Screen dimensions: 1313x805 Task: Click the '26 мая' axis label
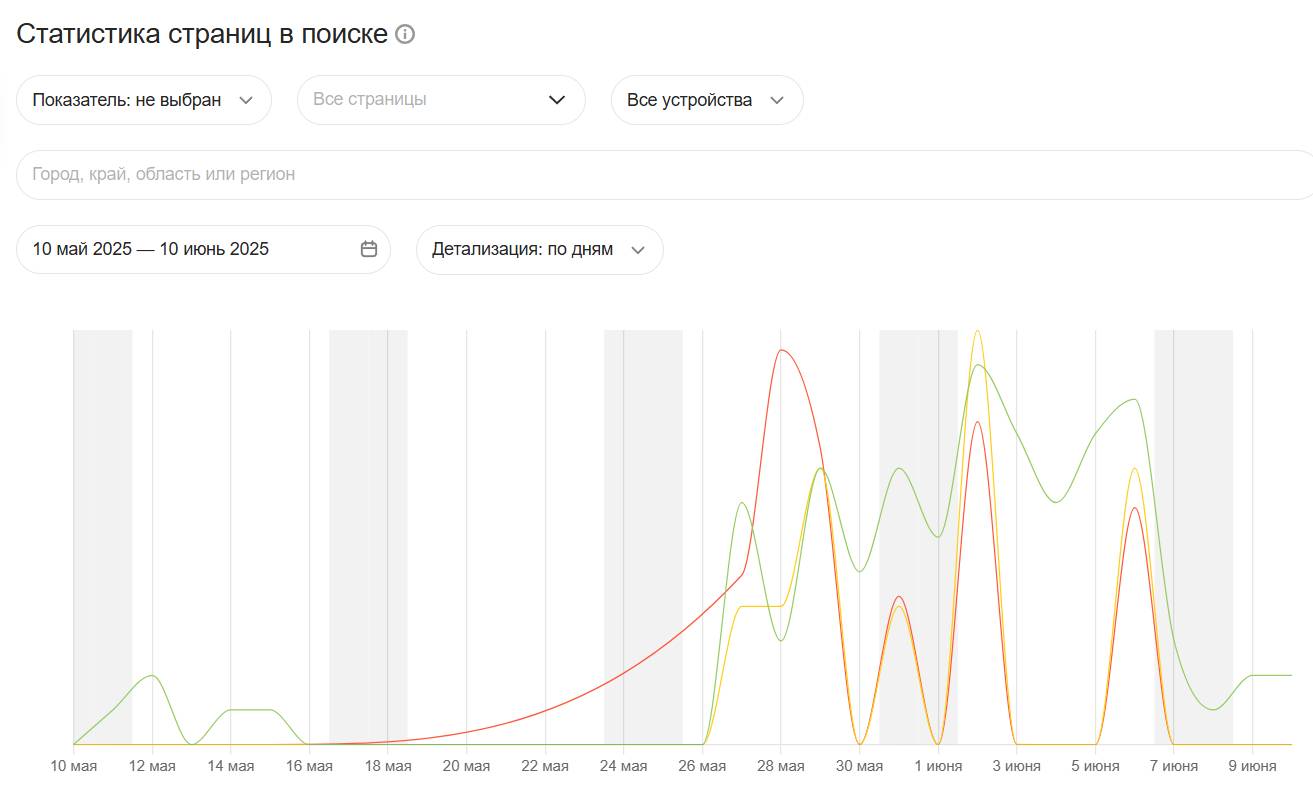point(702,767)
